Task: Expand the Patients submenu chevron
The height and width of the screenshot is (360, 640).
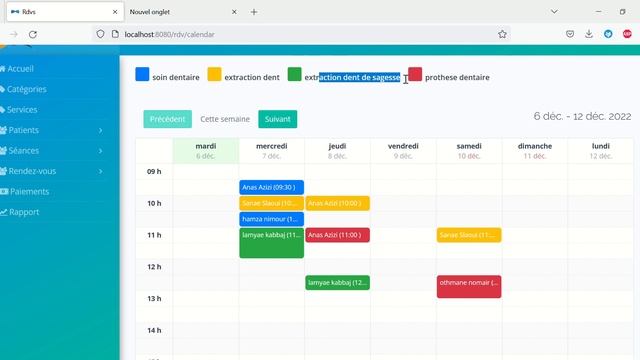Action: pos(100,130)
